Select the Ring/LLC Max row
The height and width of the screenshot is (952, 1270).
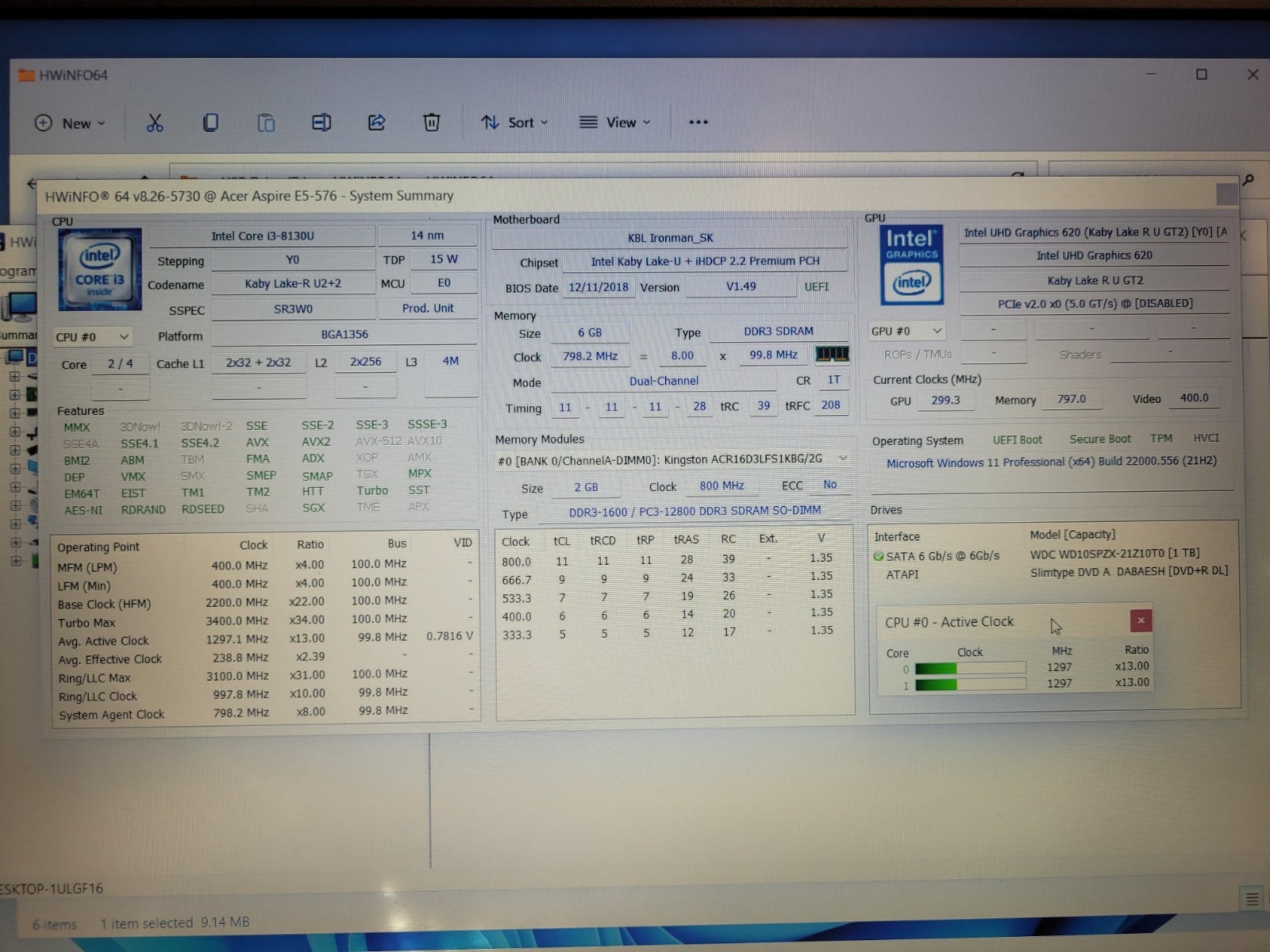(x=265, y=677)
